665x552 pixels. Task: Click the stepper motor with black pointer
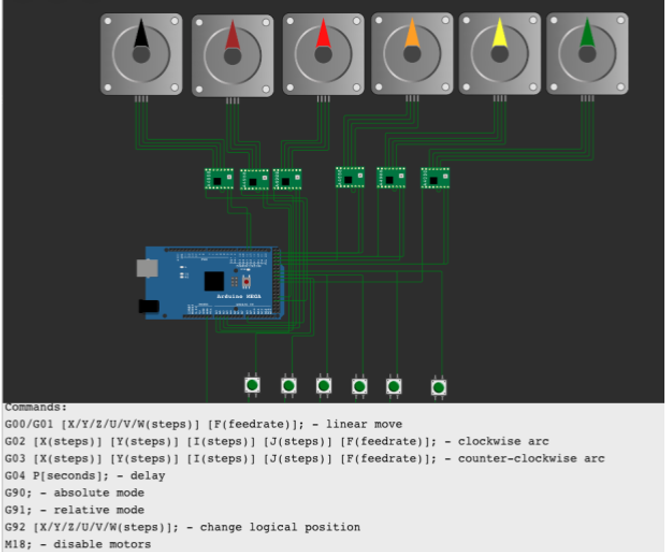pos(141,54)
